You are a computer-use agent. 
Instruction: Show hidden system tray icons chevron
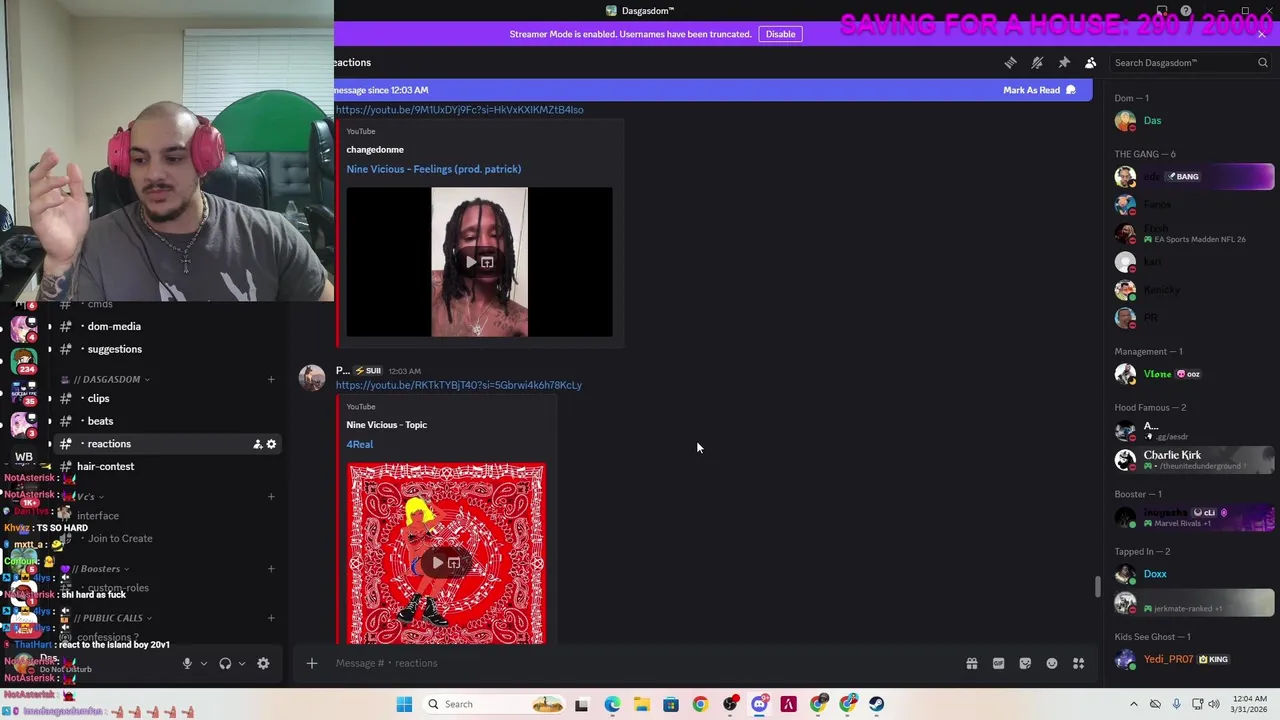1133,704
